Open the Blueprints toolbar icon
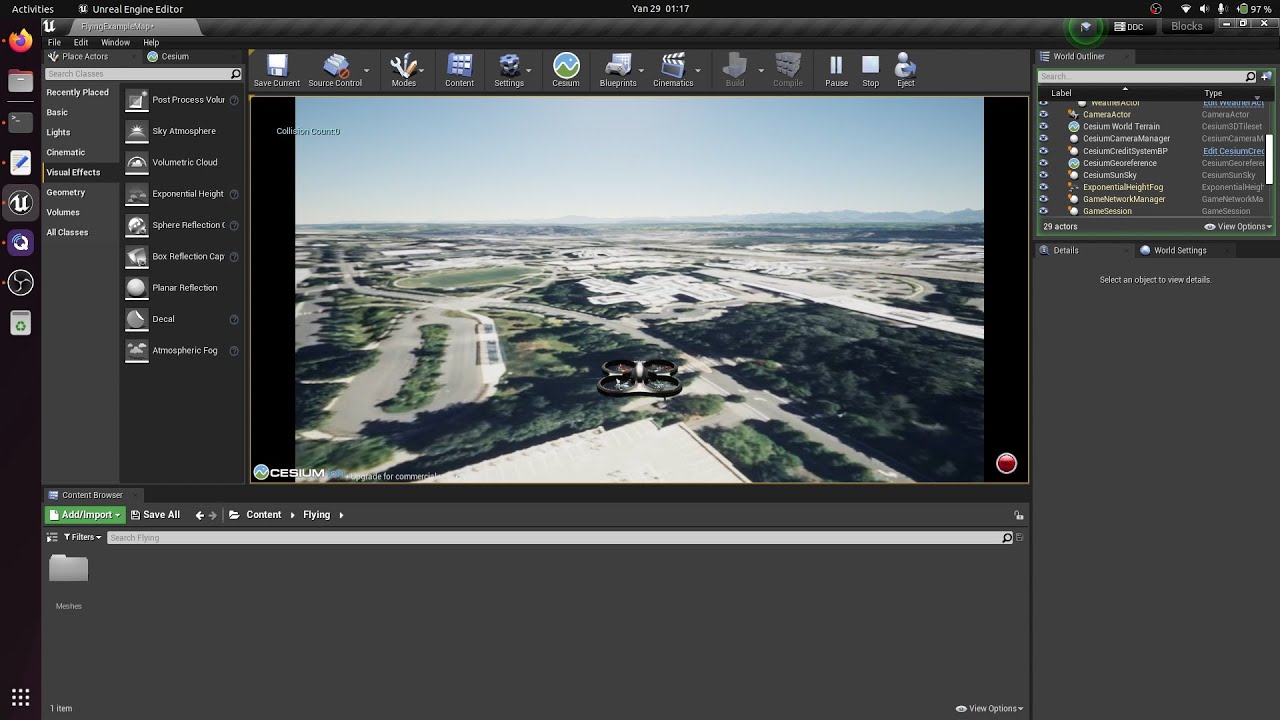This screenshot has height=720, width=1280. pyautogui.click(x=618, y=70)
